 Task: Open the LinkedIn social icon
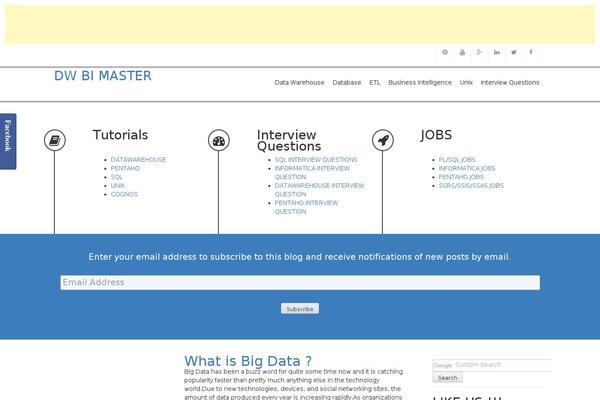[x=496, y=52]
